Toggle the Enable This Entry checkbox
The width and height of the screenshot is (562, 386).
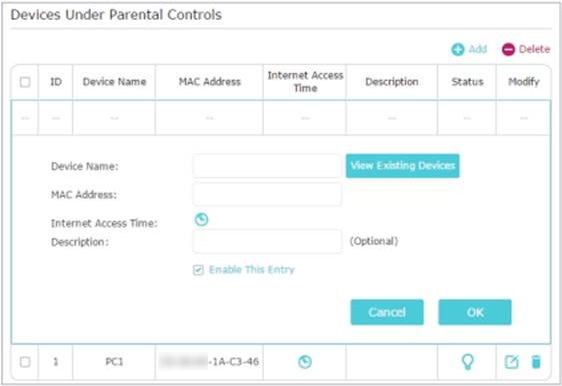point(198,270)
